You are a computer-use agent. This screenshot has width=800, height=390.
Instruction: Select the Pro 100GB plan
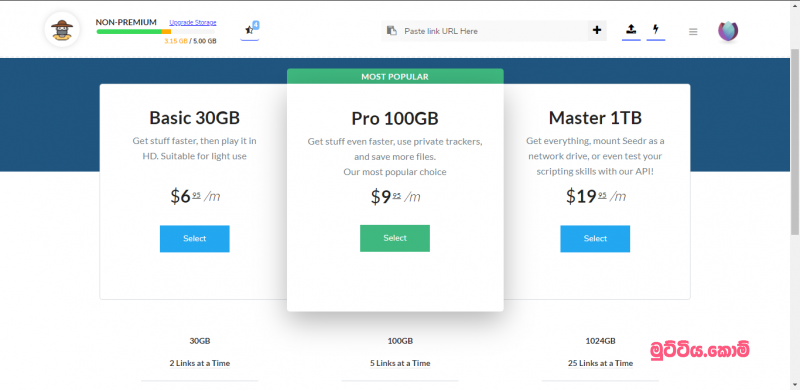click(395, 238)
